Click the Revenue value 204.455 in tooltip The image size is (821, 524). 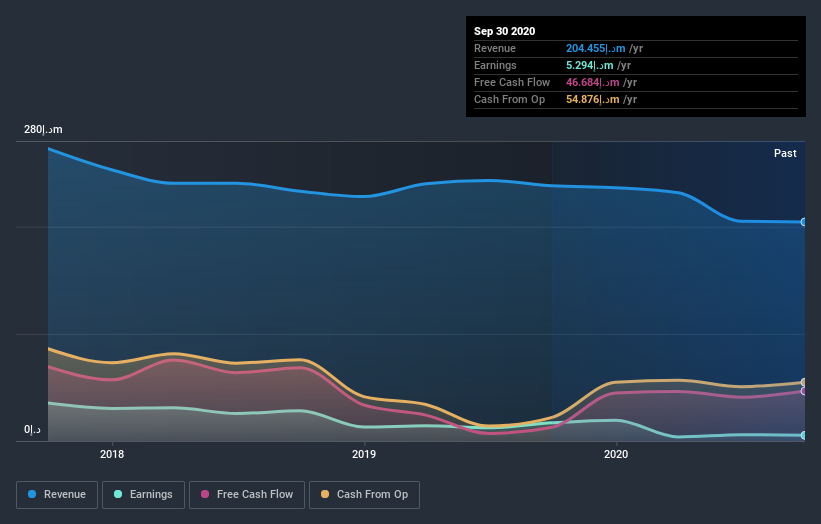(x=595, y=48)
